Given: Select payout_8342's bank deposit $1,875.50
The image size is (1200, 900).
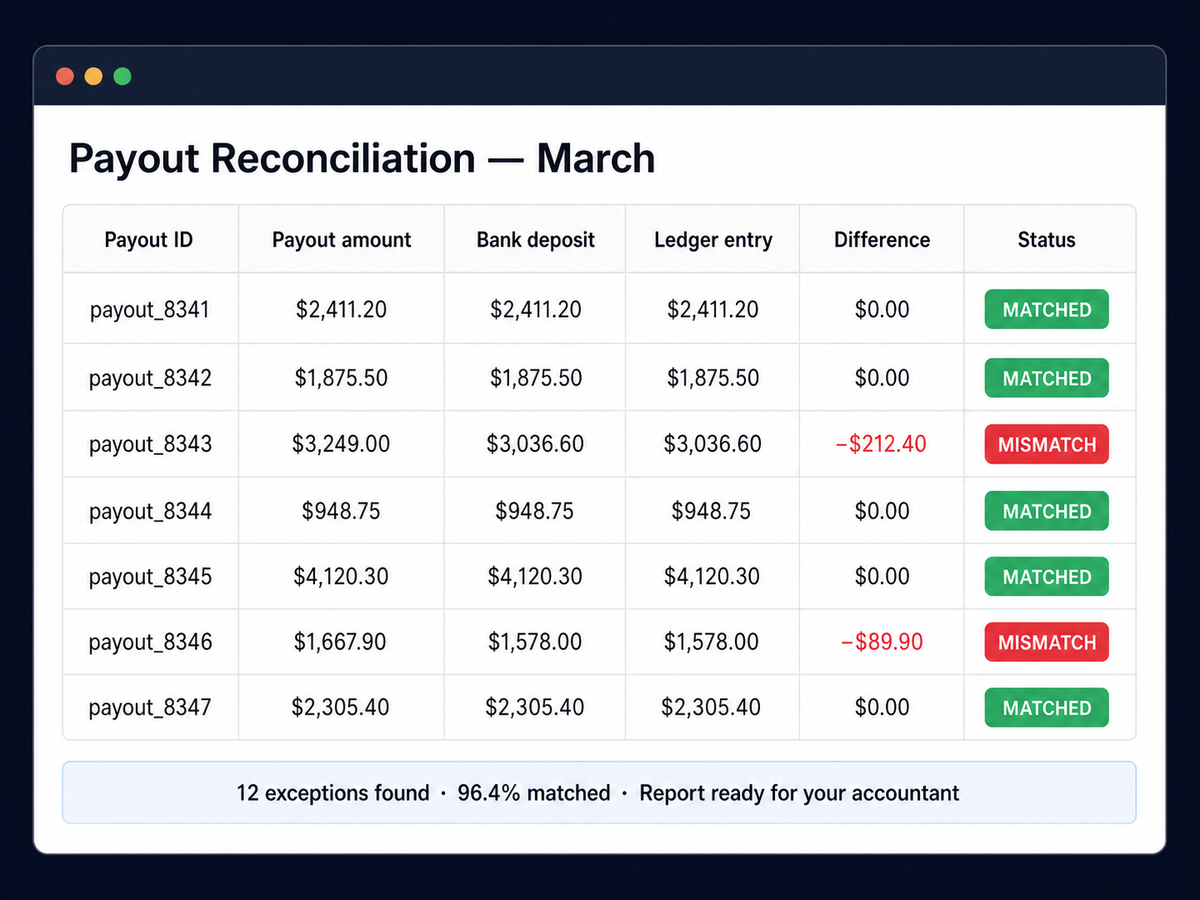Looking at the screenshot, I should pyautogui.click(x=535, y=378).
